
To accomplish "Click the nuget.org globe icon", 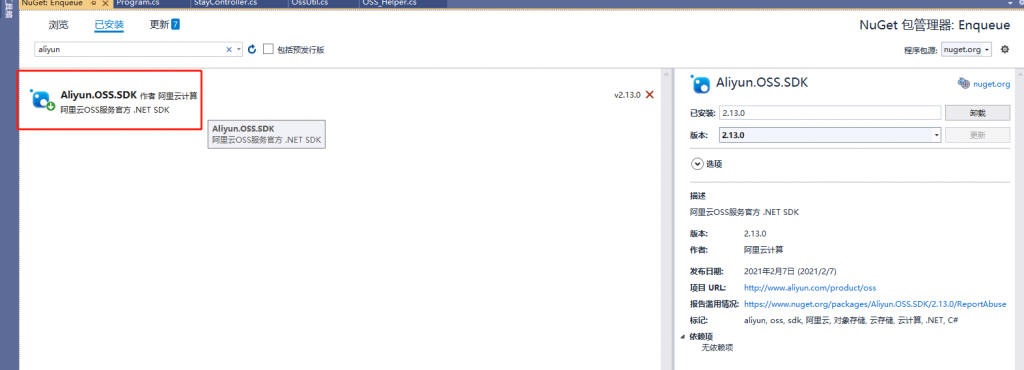I will point(963,83).
